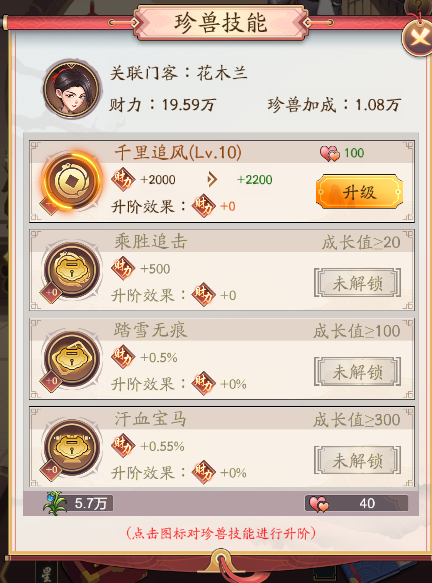Click the locked 乘胜追击 skill icon
Screen dimensions: 432x583
point(72,270)
